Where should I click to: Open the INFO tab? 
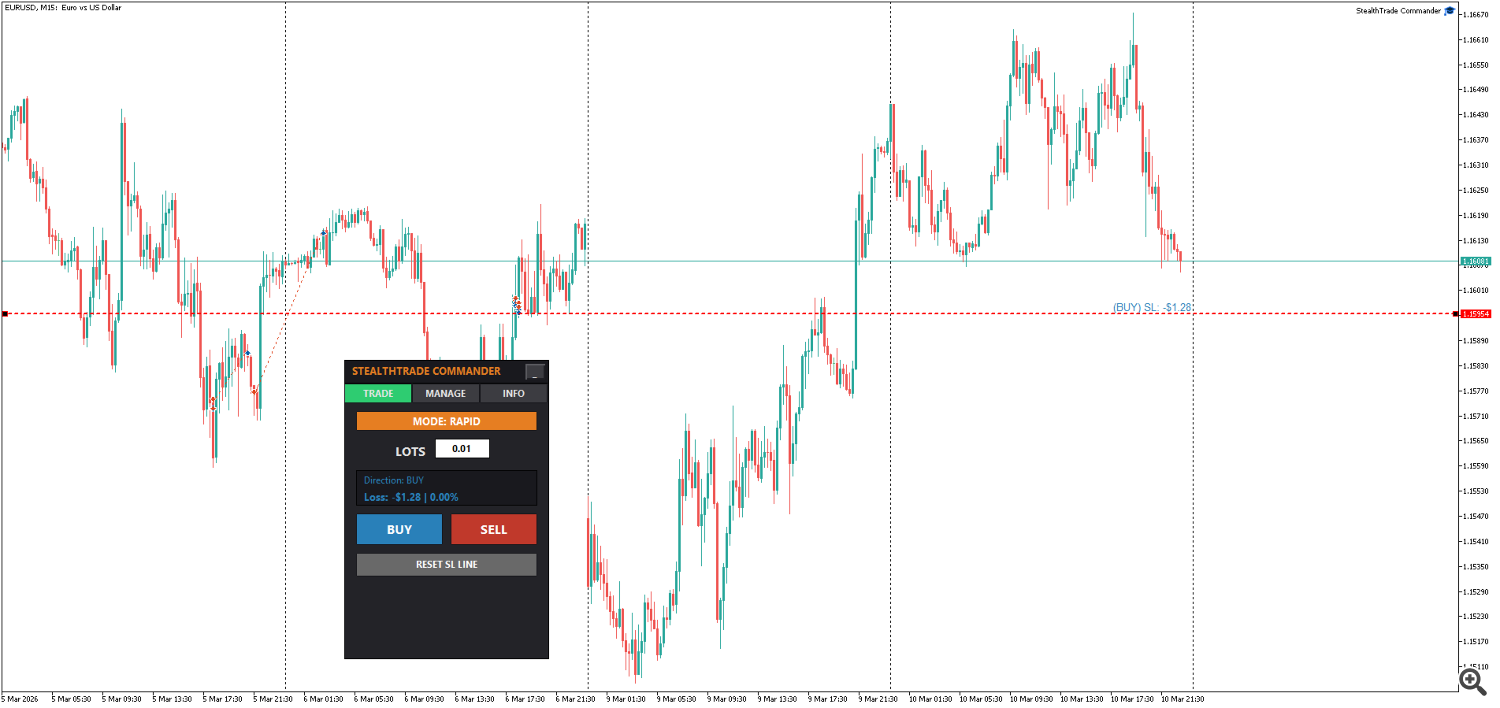click(x=514, y=393)
